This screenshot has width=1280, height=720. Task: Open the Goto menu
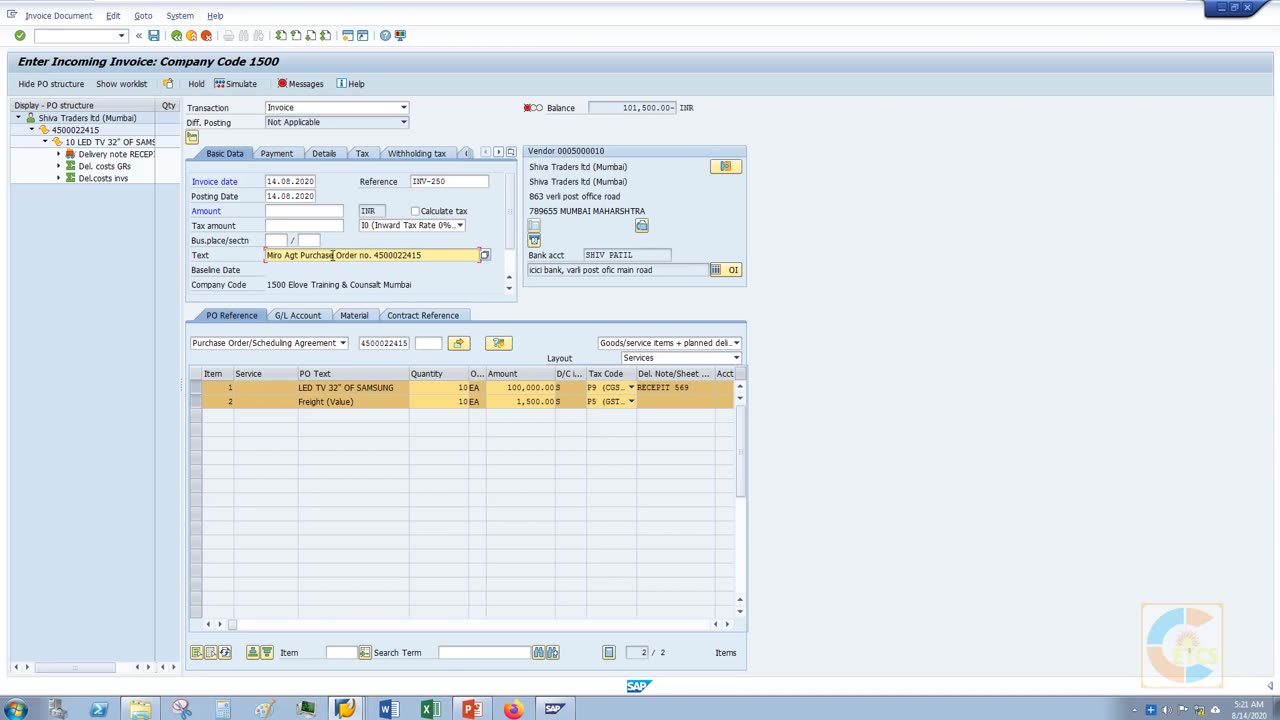[143, 16]
